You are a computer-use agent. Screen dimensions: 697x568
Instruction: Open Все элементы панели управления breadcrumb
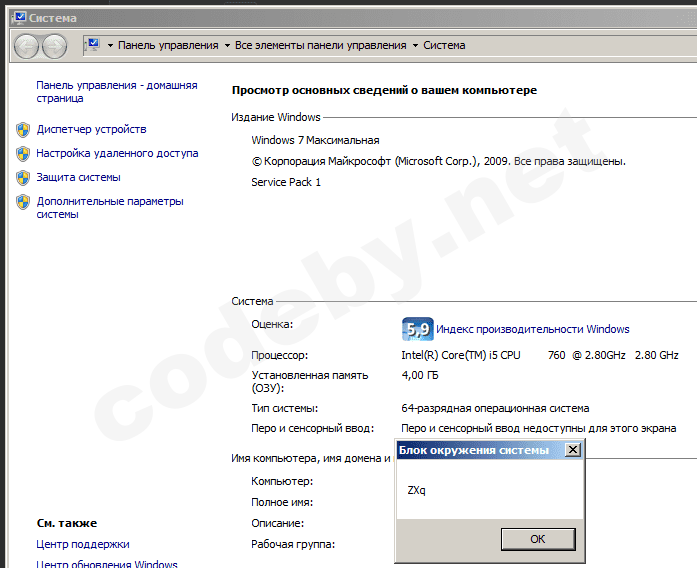(x=320, y=45)
